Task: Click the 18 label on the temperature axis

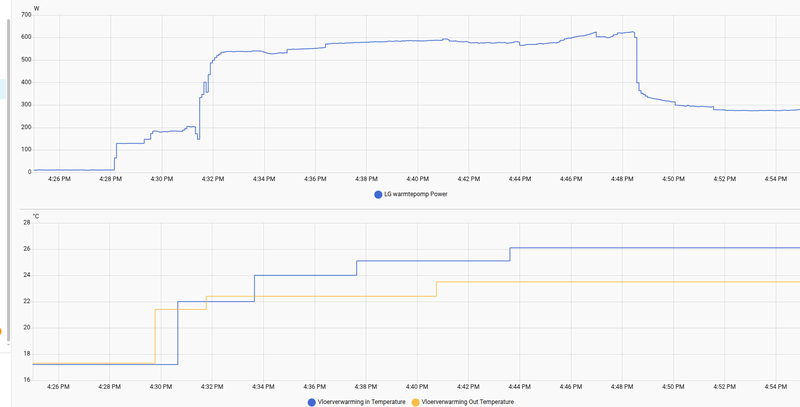Action: (28, 353)
